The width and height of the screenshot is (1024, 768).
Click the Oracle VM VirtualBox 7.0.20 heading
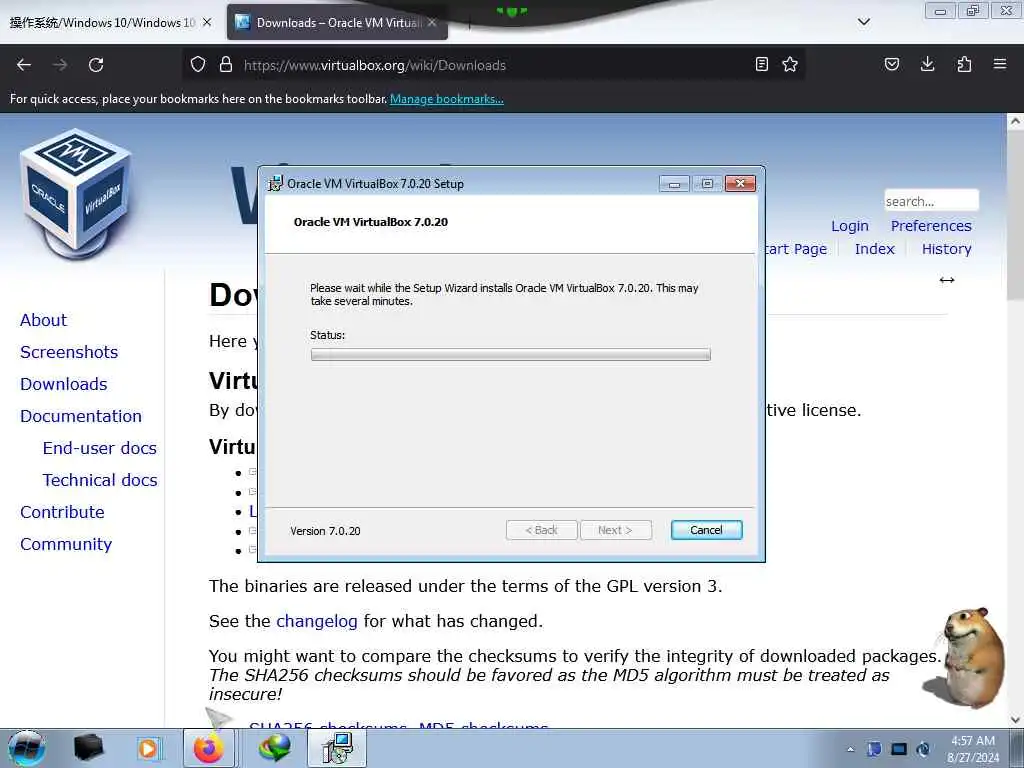click(371, 222)
